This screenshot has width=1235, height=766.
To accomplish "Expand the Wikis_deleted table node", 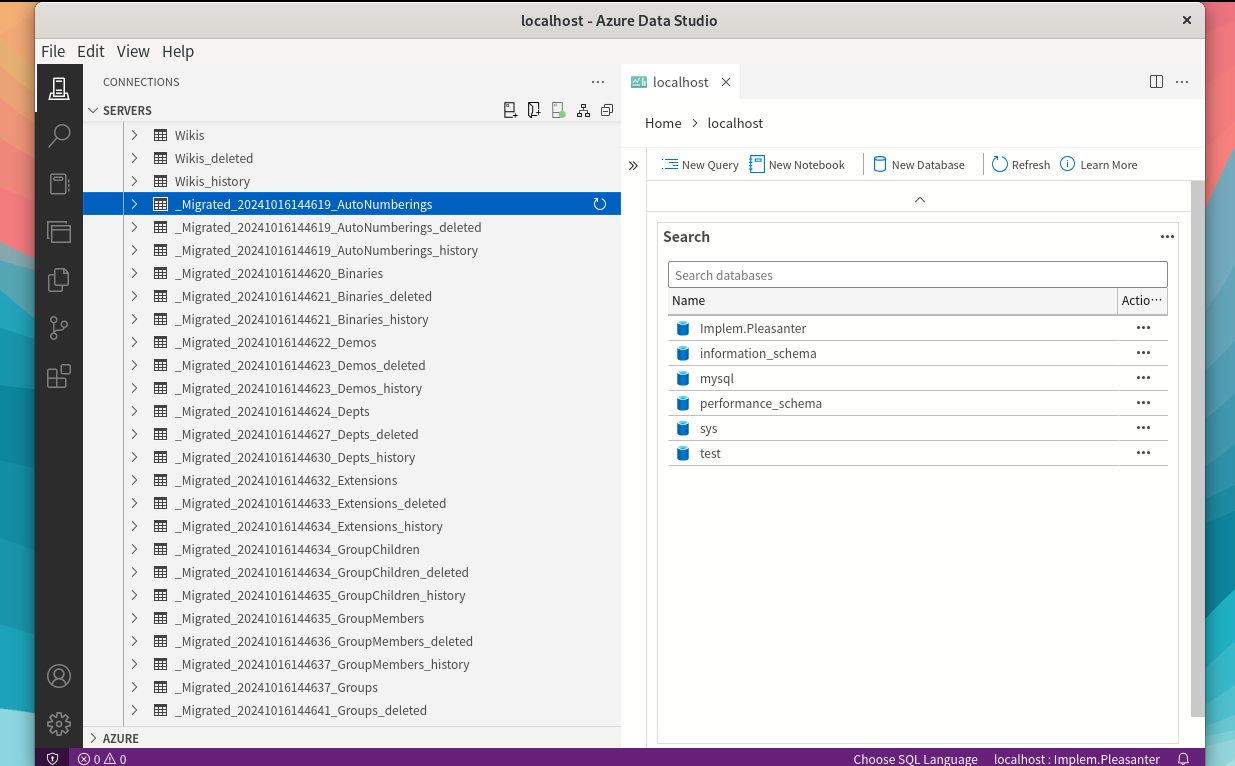I will (x=134, y=158).
